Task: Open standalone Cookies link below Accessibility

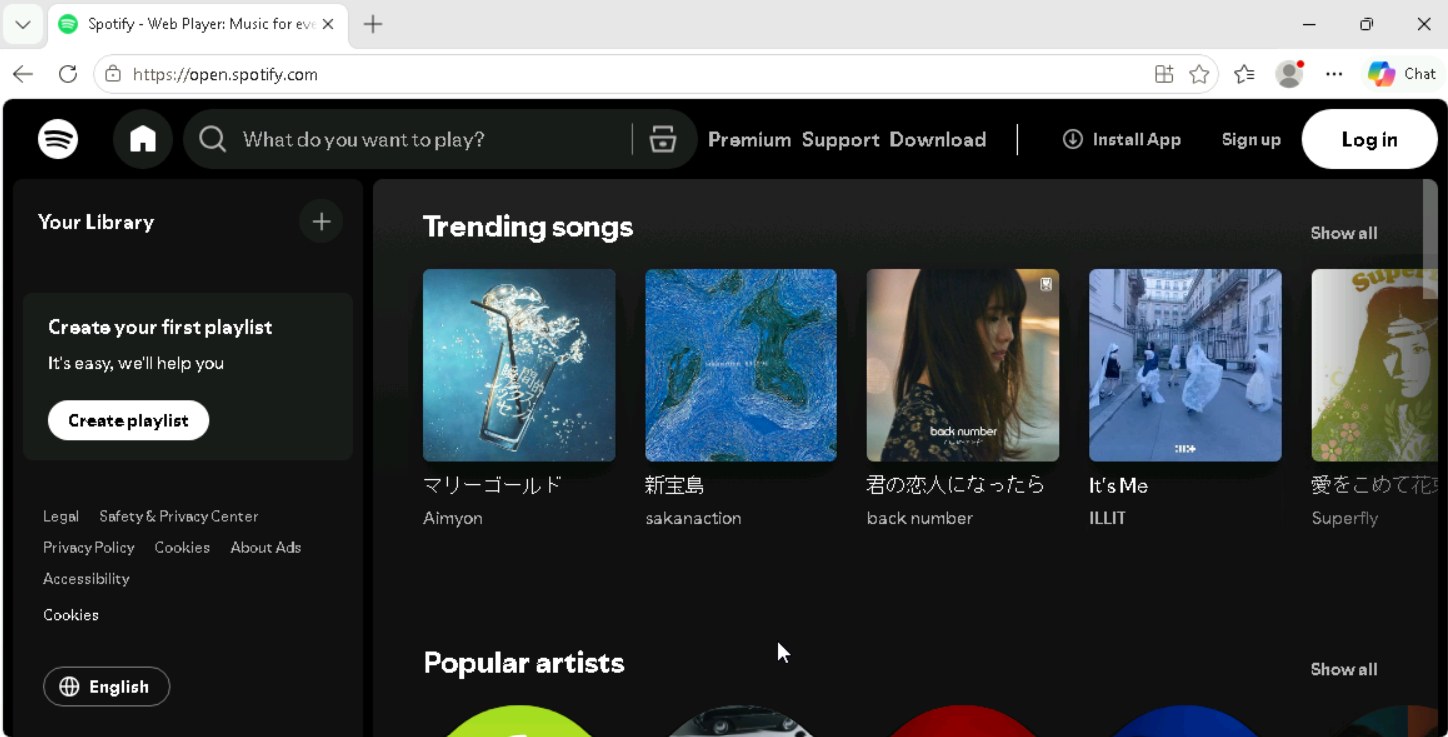Action: (70, 615)
